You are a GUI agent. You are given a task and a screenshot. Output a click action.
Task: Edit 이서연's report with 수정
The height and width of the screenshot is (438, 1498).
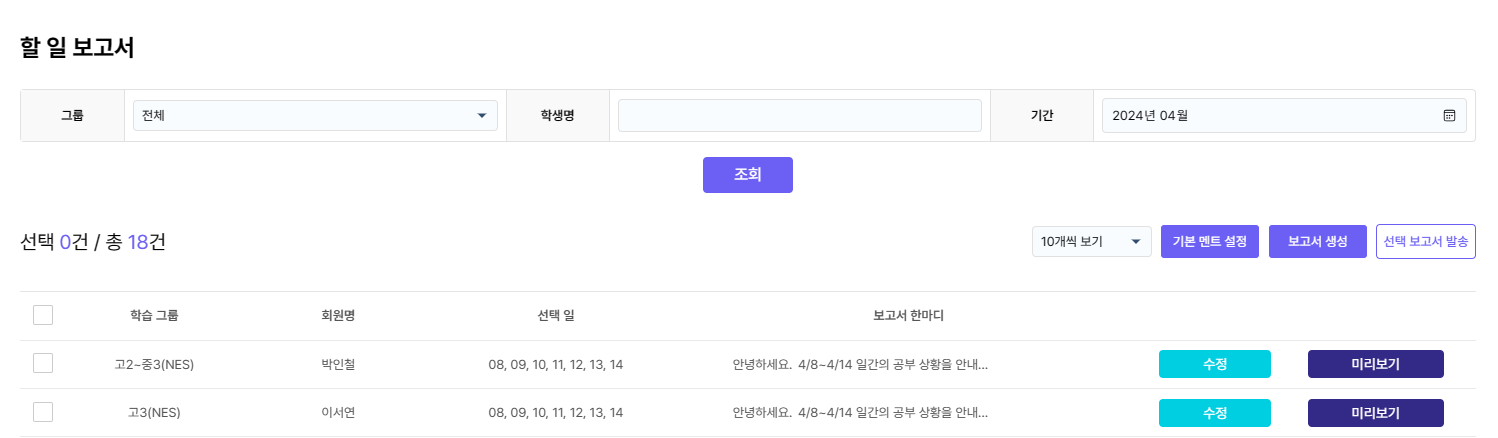[x=1214, y=412]
